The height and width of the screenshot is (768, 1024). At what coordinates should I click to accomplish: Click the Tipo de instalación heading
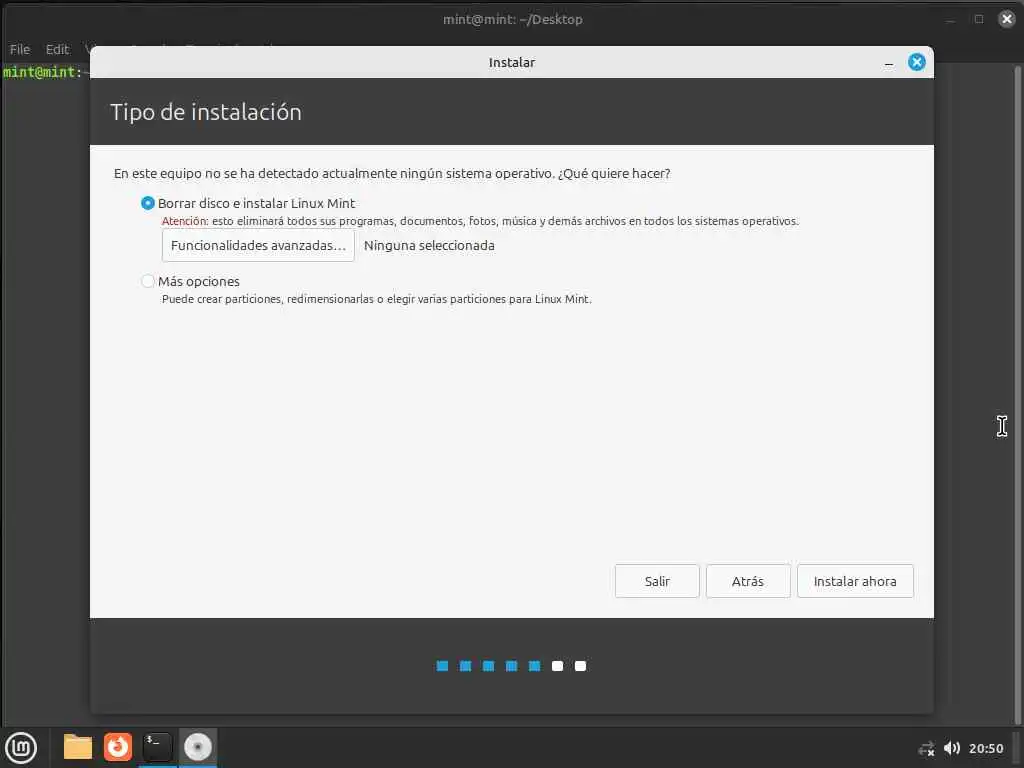pyautogui.click(x=206, y=112)
